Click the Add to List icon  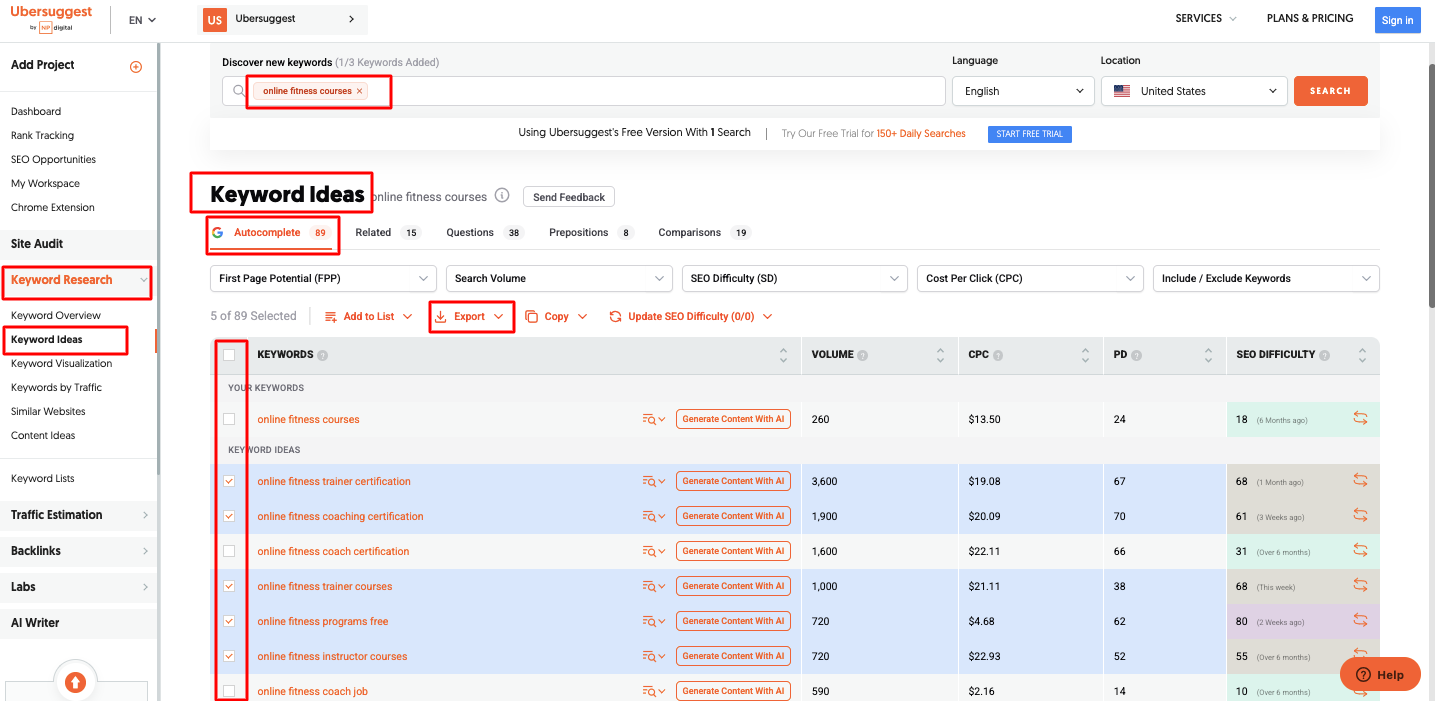[x=331, y=317]
